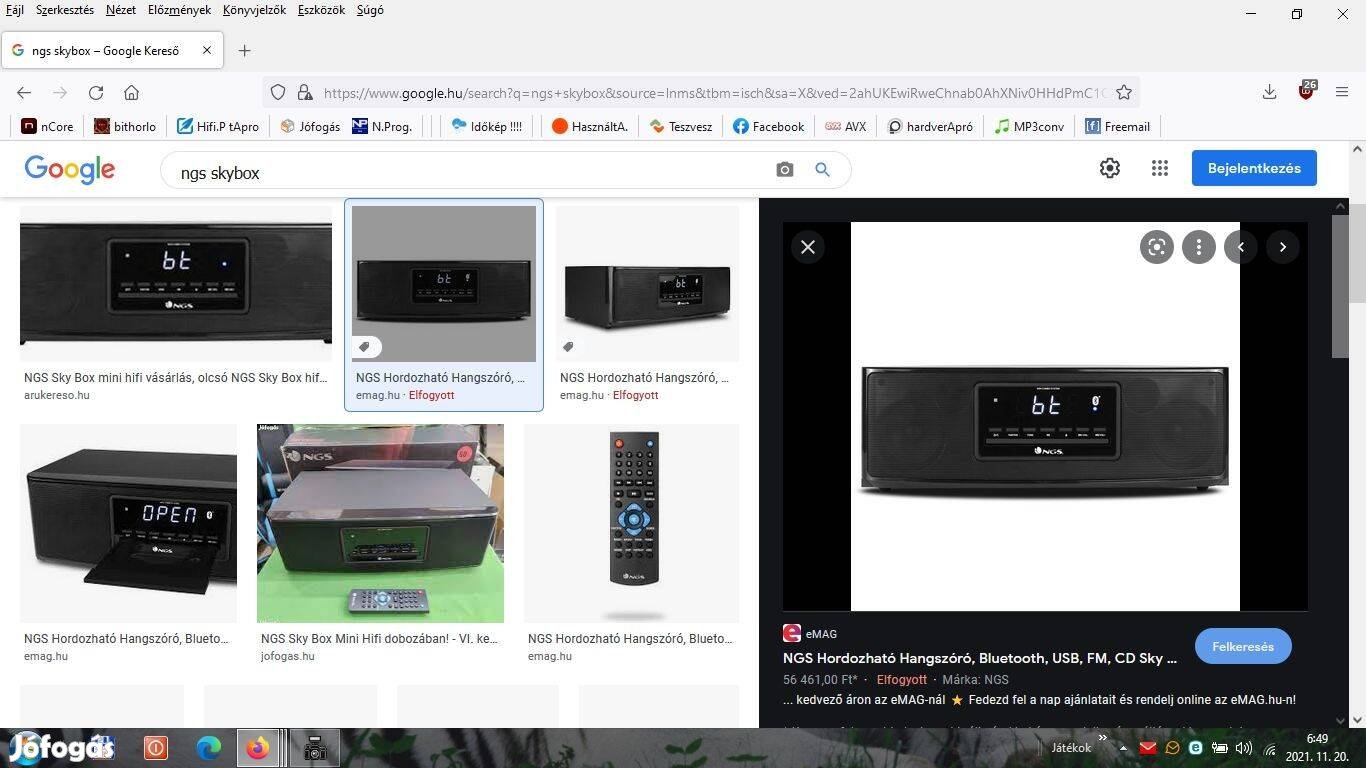Viewport: 1366px width, 768px height.
Task: Open a new tab with the plus icon
Action: coord(245,50)
